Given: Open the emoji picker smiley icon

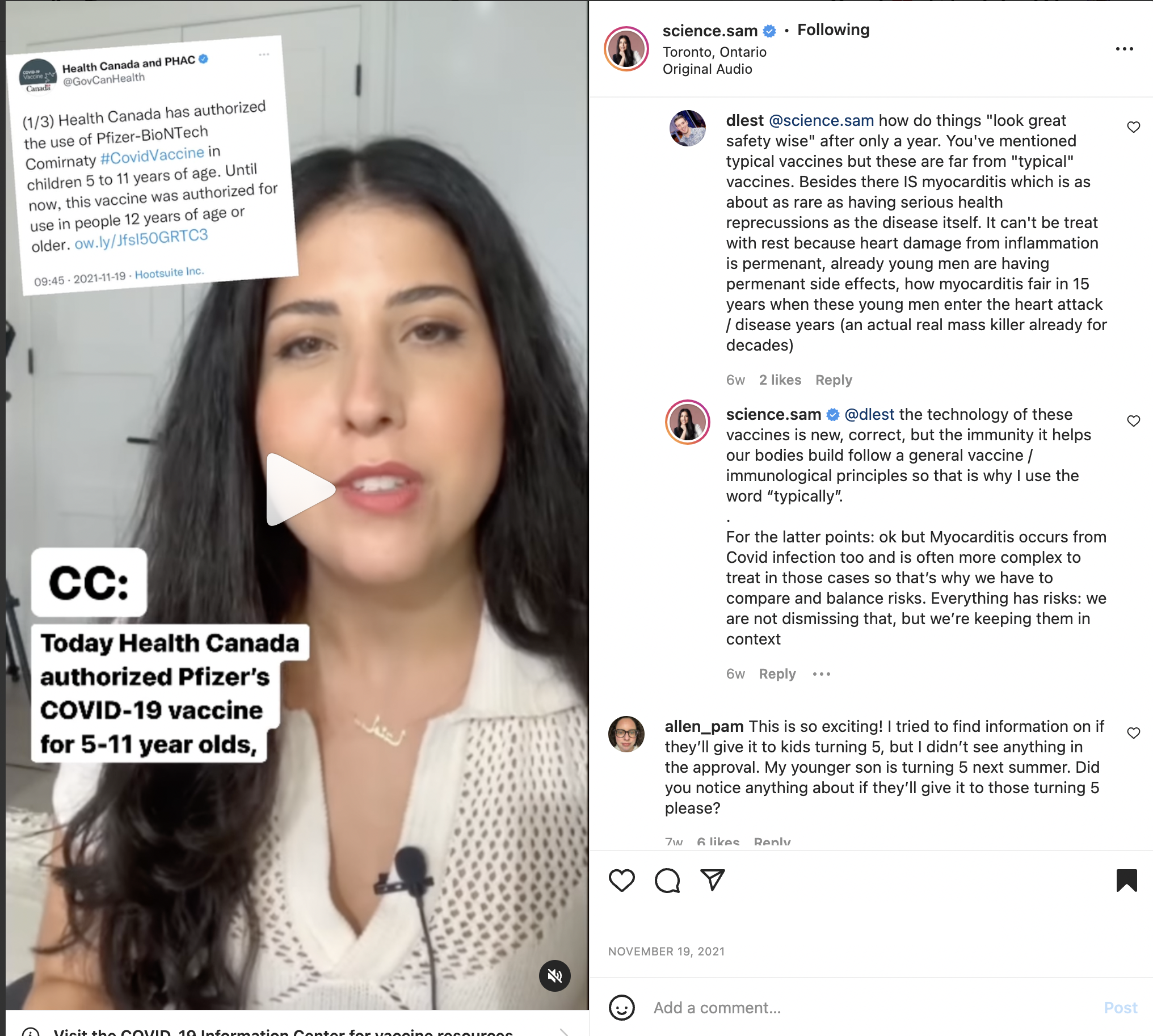Looking at the screenshot, I should (621, 1008).
